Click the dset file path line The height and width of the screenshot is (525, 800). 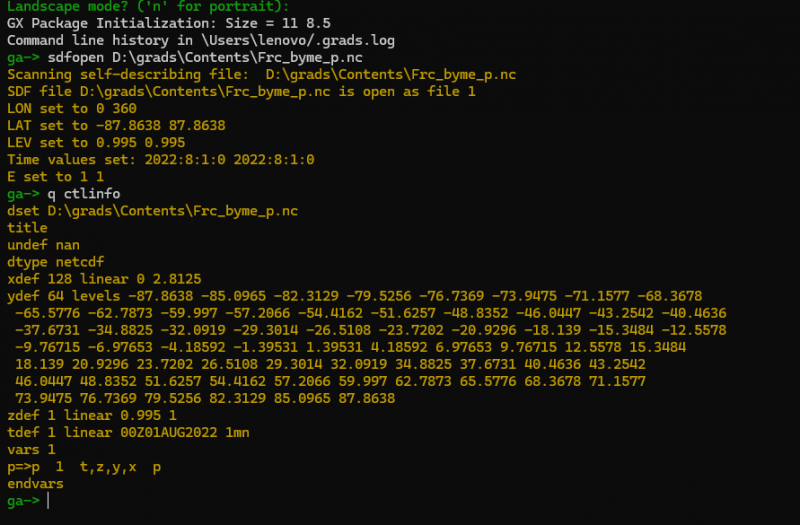(x=152, y=211)
